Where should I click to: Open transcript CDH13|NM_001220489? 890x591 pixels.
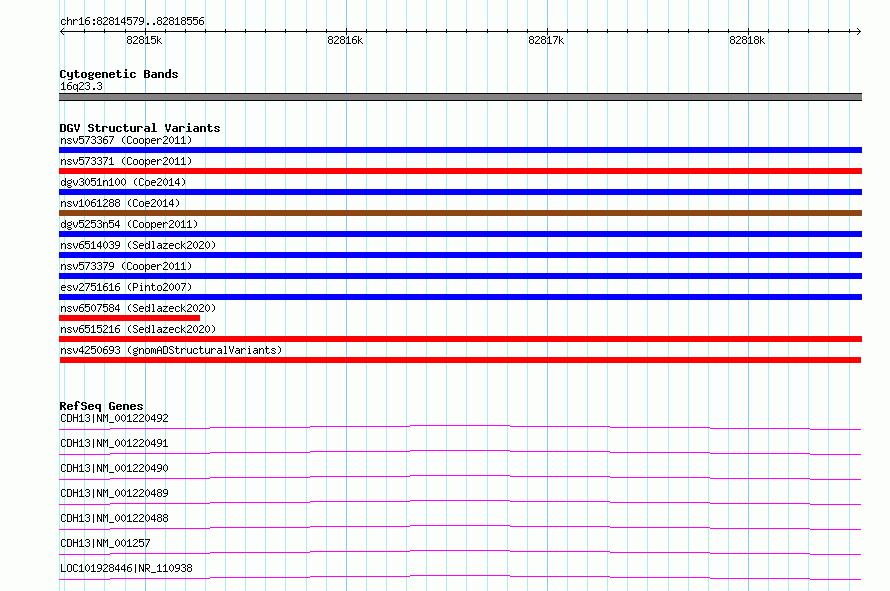click(x=114, y=493)
